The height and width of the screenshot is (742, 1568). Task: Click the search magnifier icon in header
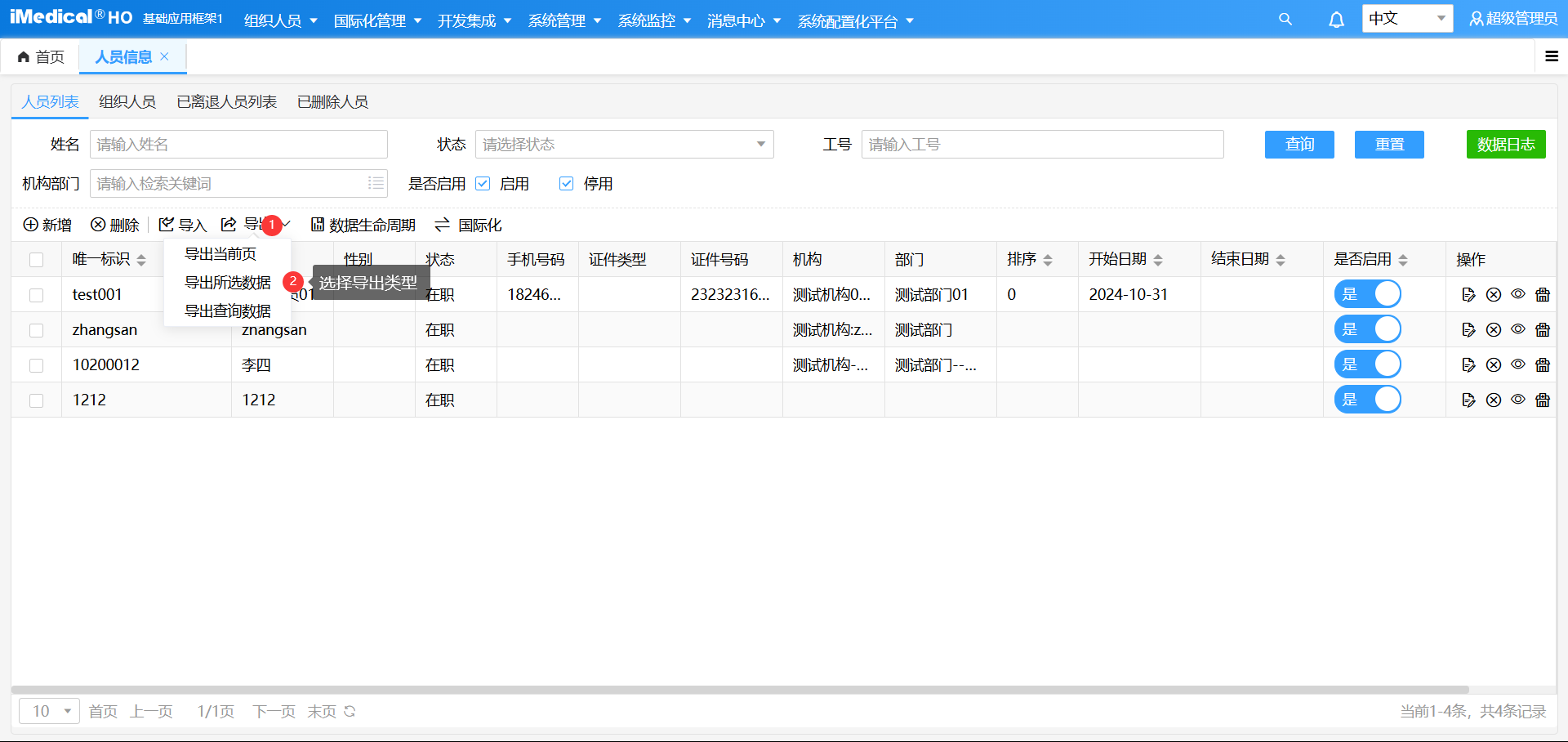1285,19
